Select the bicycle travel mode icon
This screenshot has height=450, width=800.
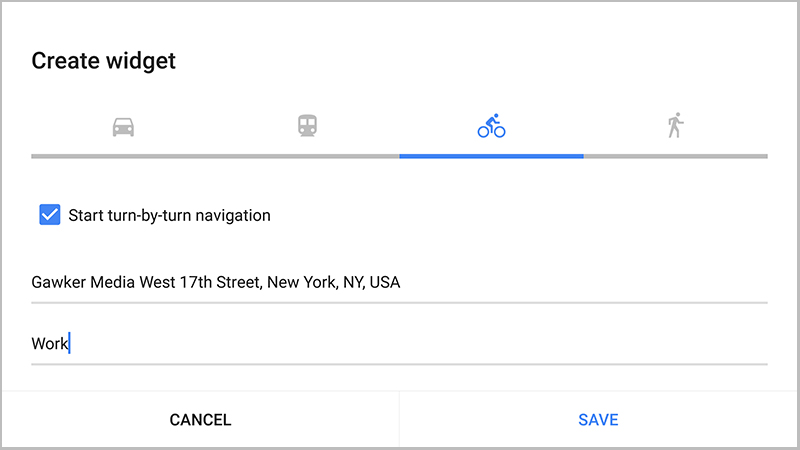point(491,126)
